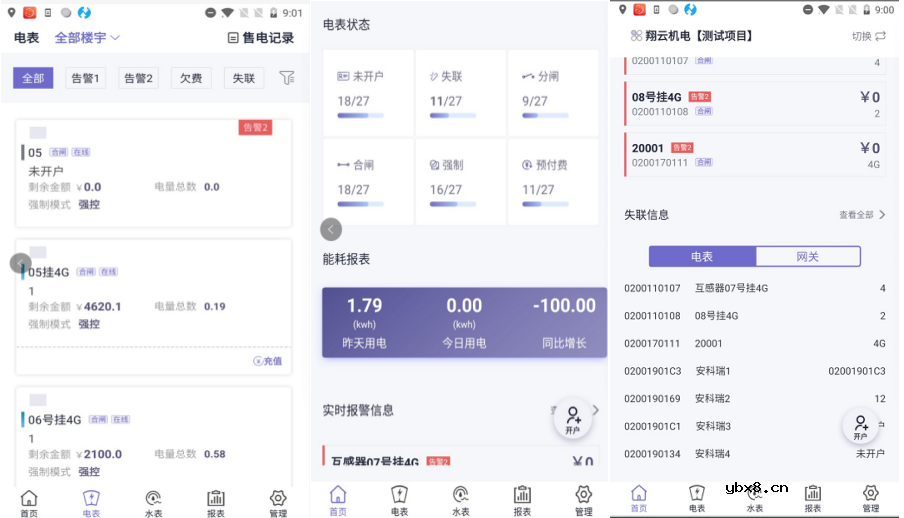Viewport: 904px width, 518px height.
Task: Open 管理 in right screen bottom bar
Action: (x=871, y=498)
